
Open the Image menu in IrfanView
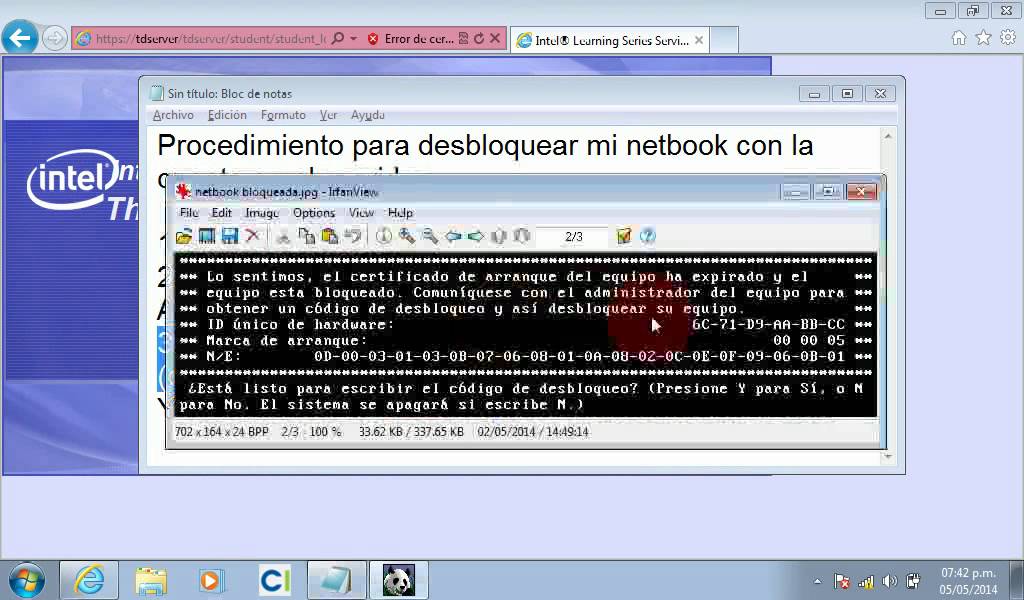262,213
